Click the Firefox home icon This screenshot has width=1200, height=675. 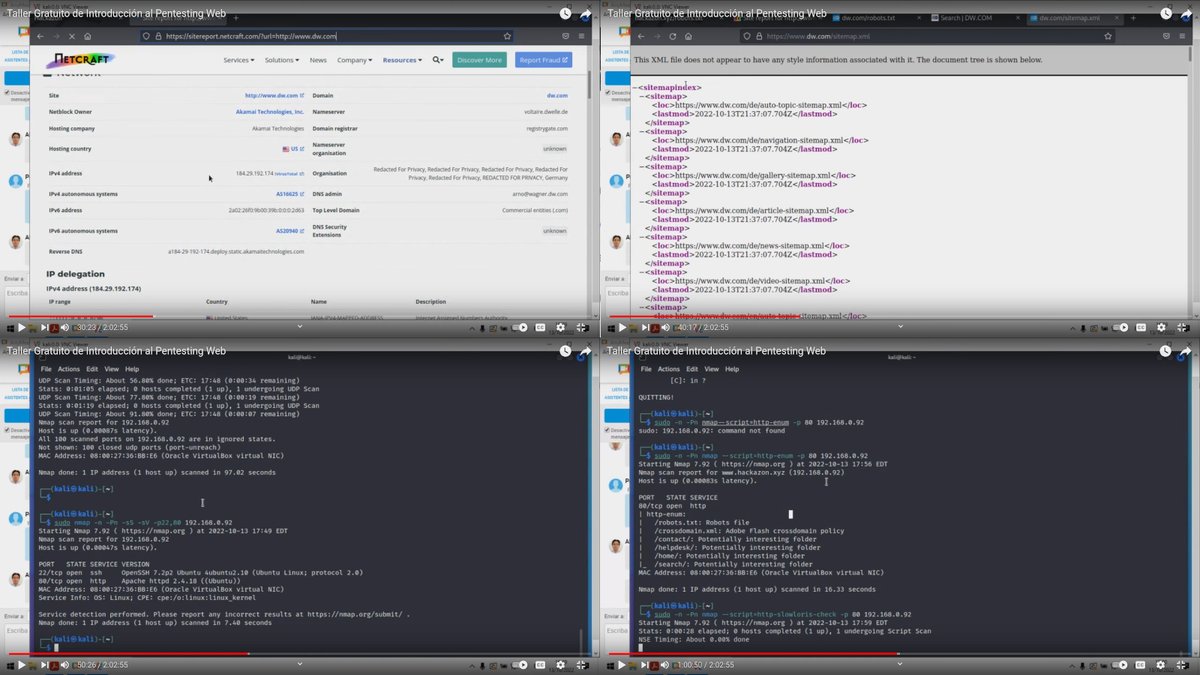click(x=688, y=34)
